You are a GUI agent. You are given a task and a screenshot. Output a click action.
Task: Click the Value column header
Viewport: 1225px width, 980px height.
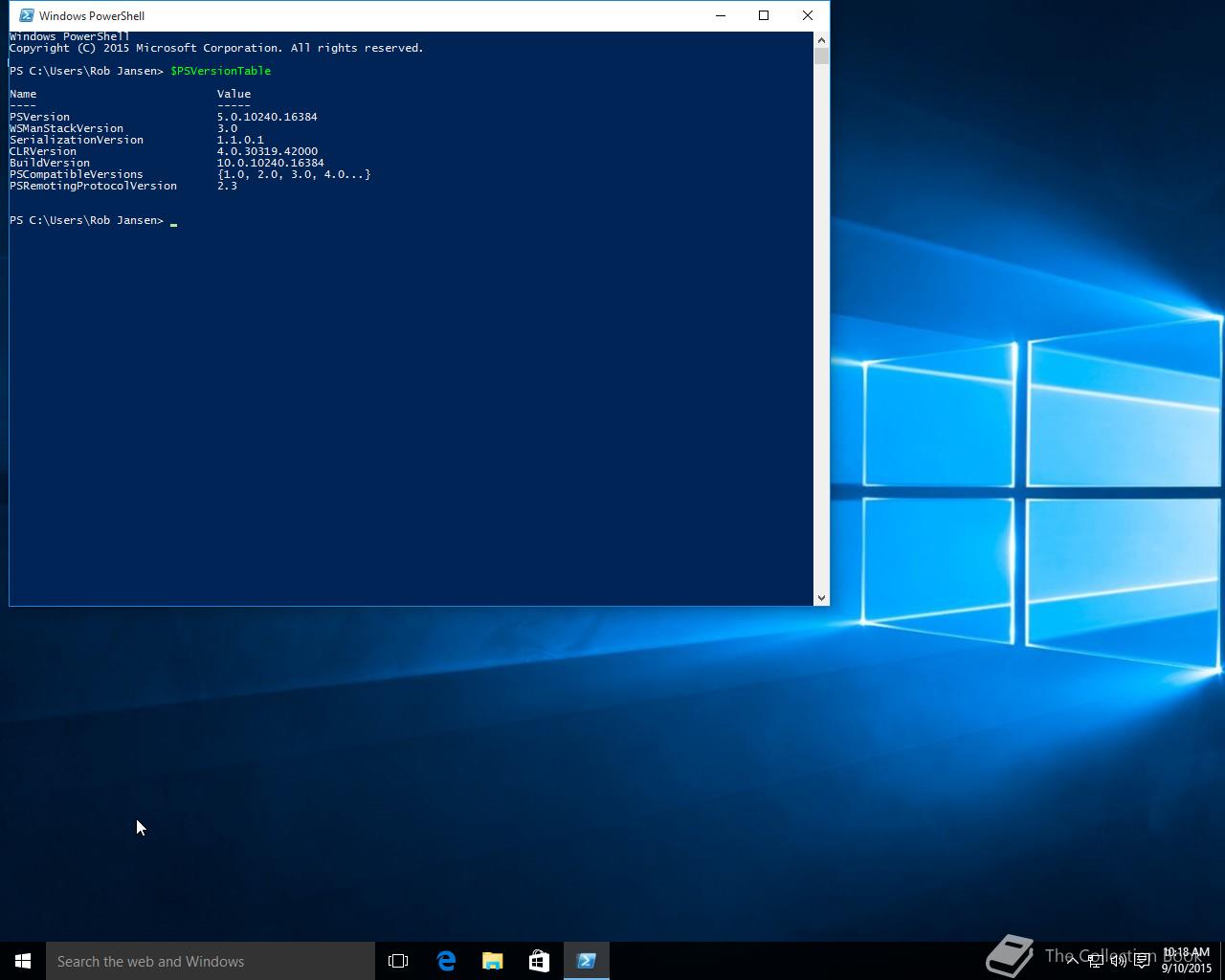click(x=234, y=94)
